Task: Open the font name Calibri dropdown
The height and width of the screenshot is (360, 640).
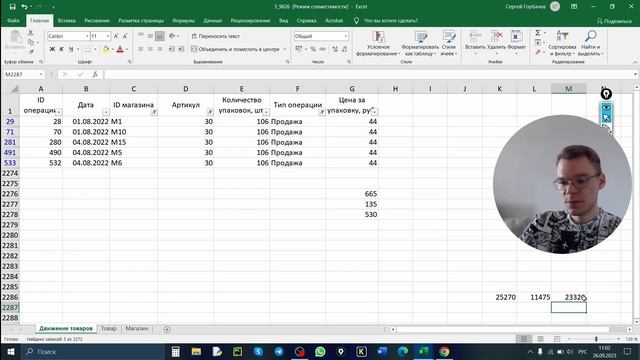Action: tap(87, 36)
